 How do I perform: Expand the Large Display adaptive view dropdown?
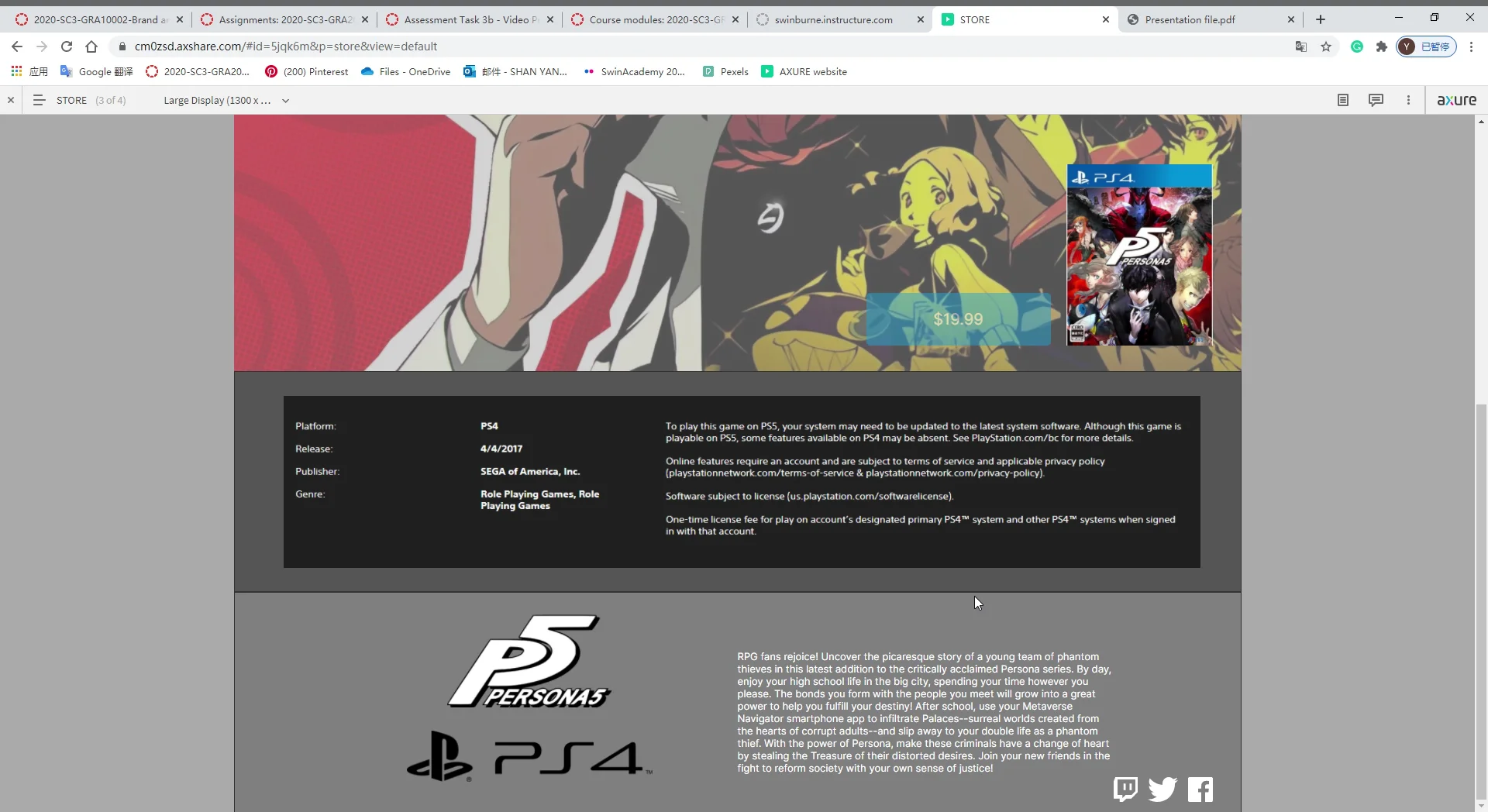tap(226, 100)
